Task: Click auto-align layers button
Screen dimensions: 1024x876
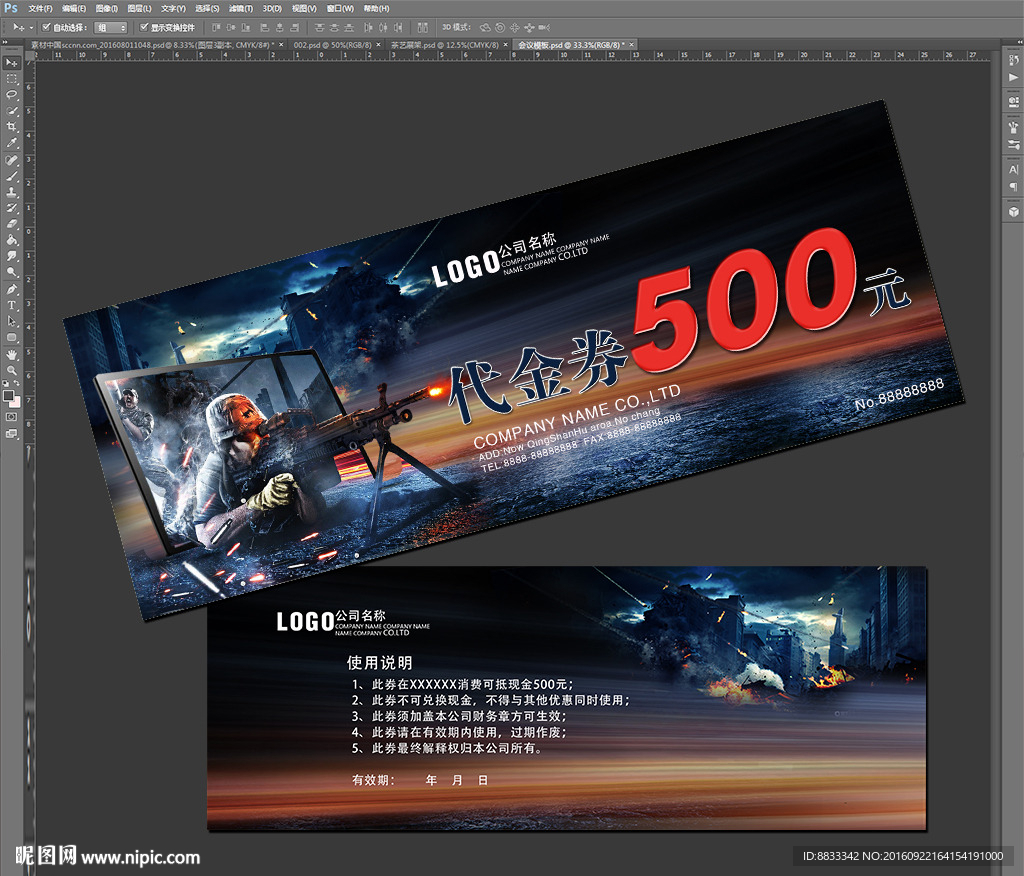Action: coord(423,27)
